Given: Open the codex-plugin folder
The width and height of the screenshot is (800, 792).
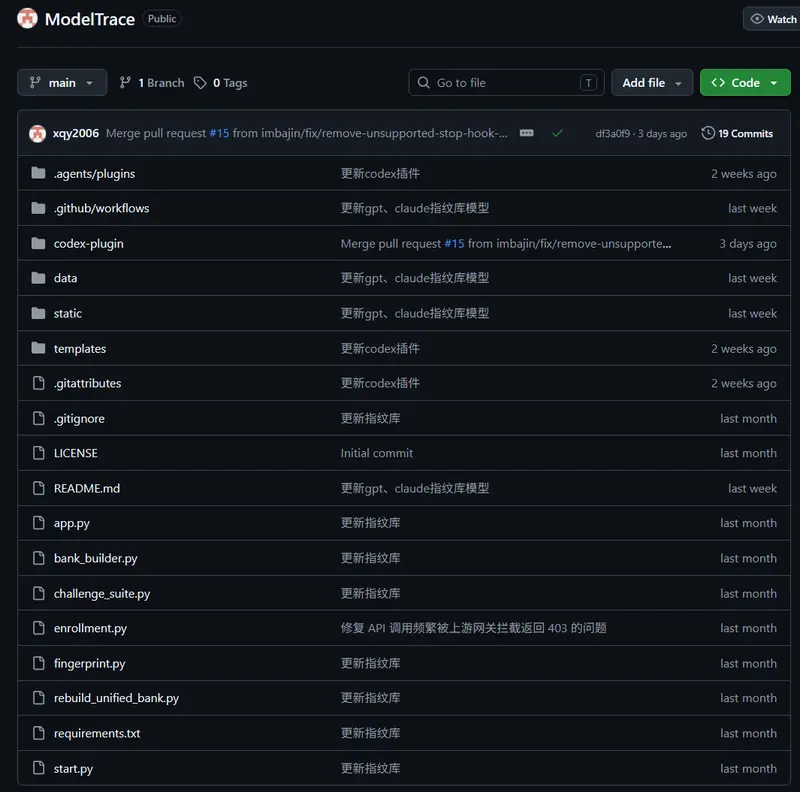Looking at the screenshot, I should [x=89, y=243].
